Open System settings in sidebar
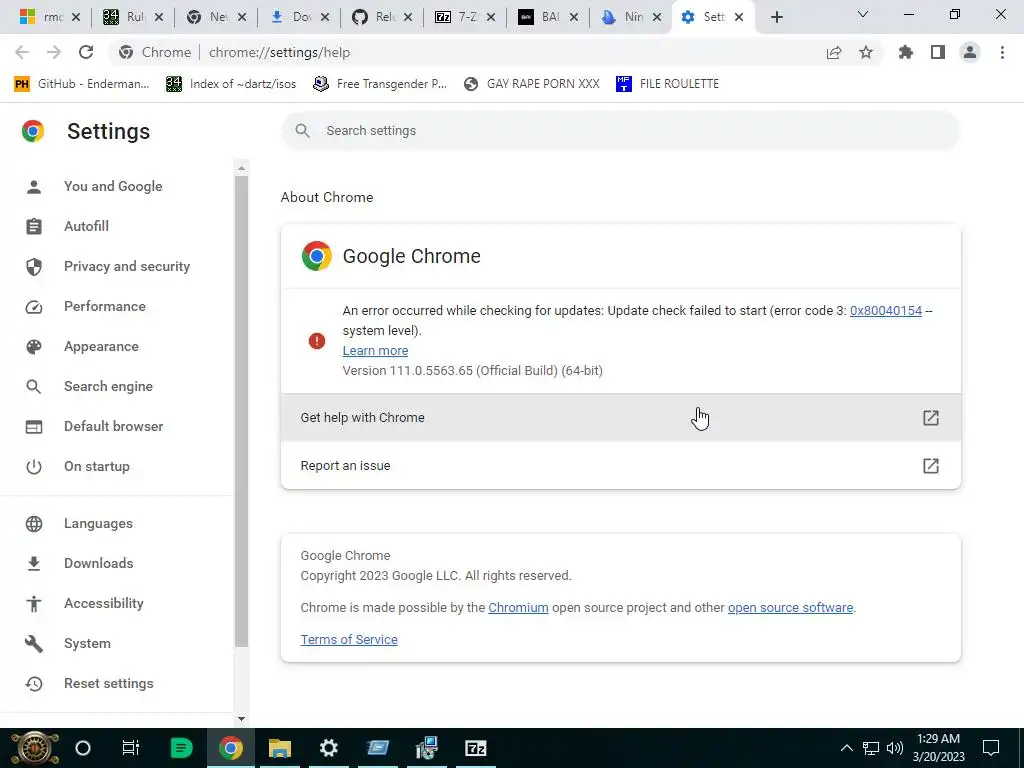This screenshot has width=1024, height=768. (x=87, y=643)
